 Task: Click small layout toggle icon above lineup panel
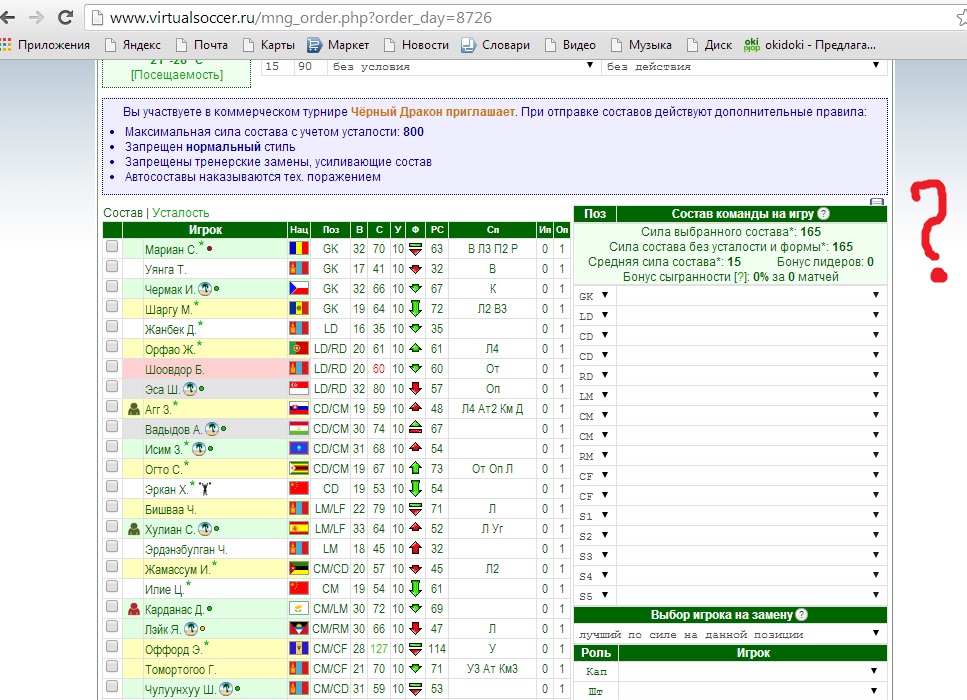[x=877, y=201]
